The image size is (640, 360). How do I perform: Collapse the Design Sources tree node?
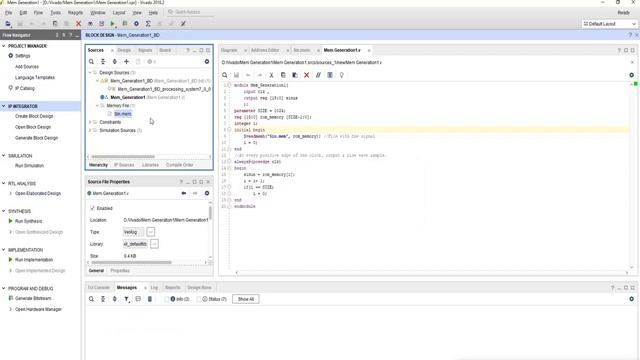(90, 73)
